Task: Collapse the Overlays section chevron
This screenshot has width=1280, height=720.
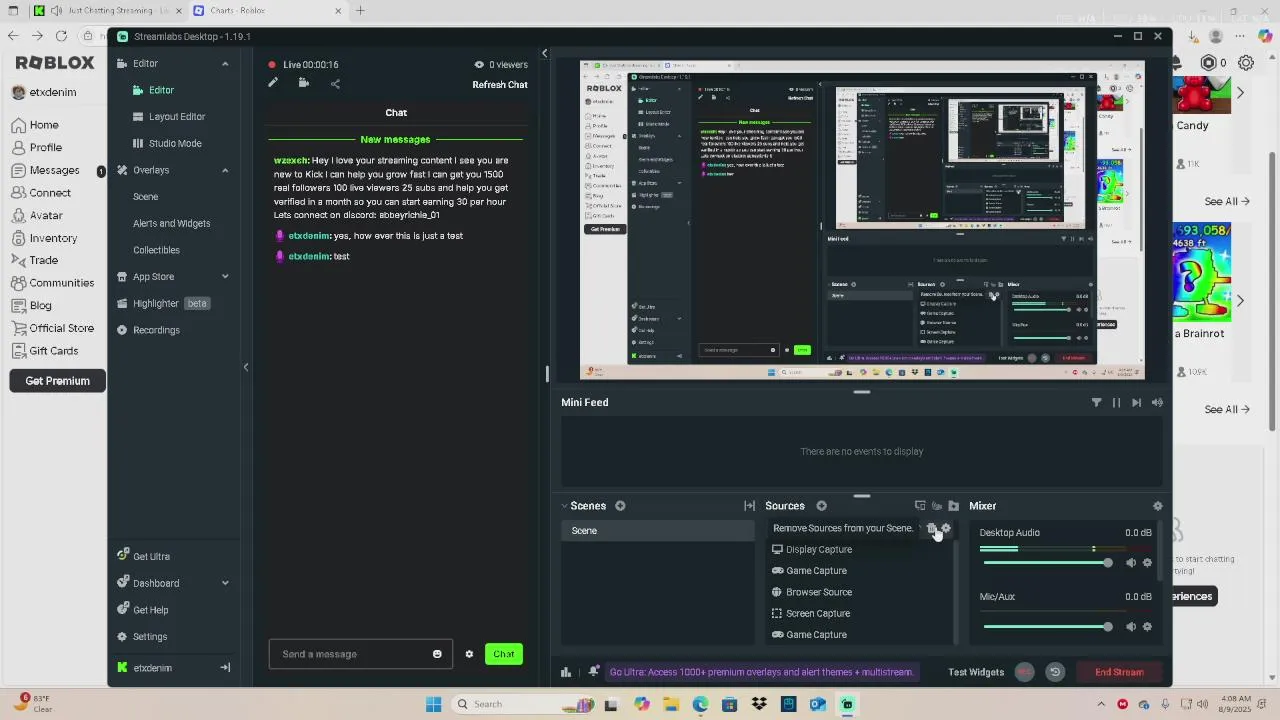Action: tap(225, 170)
